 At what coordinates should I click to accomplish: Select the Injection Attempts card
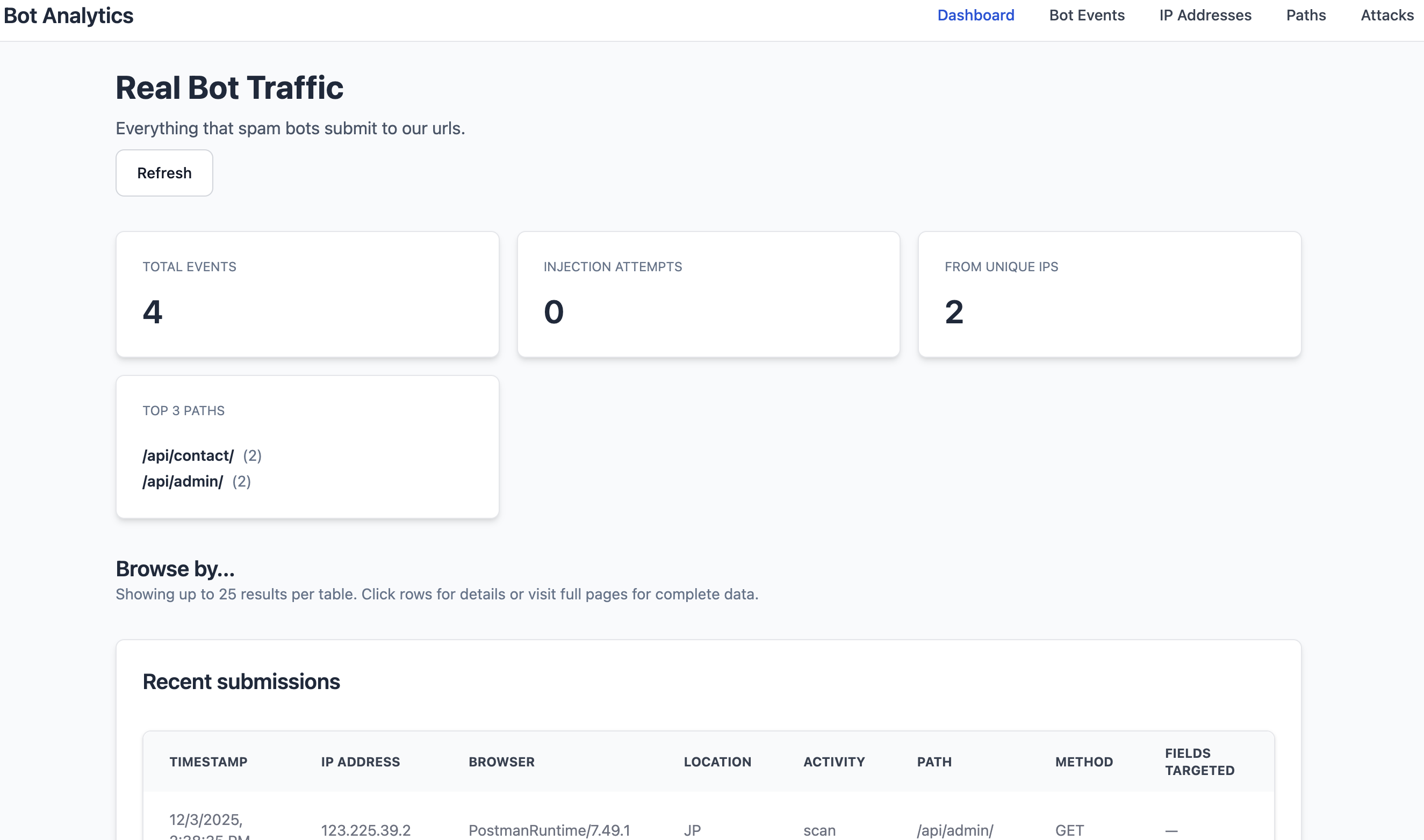point(708,294)
